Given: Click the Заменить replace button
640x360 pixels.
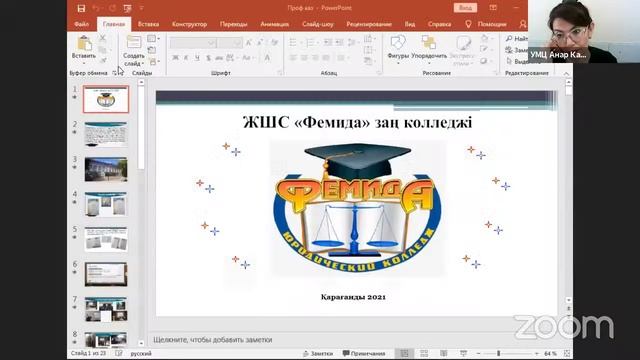Looking at the screenshot, I should (517, 50).
